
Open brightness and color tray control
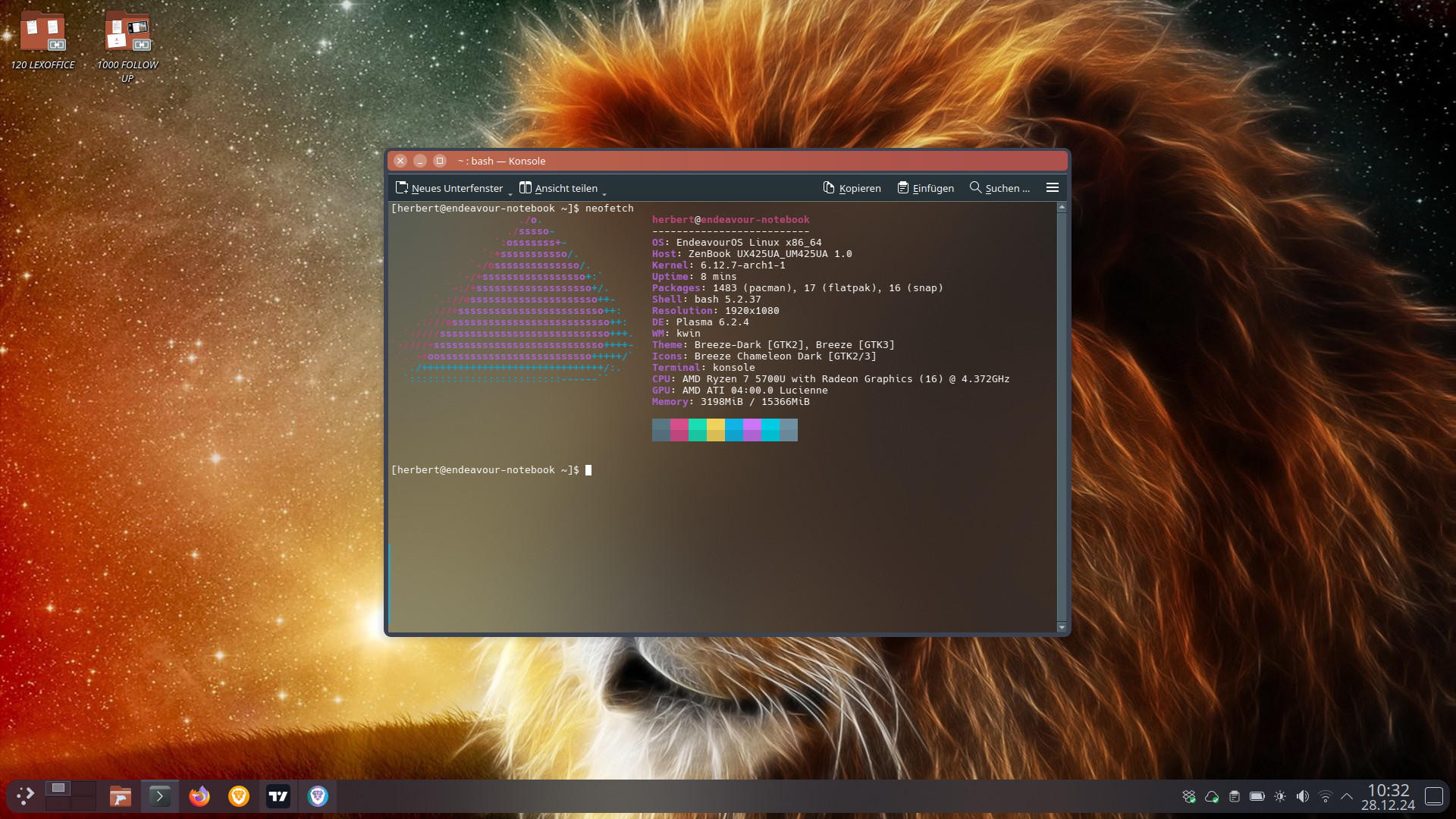click(x=1279, y=796)
